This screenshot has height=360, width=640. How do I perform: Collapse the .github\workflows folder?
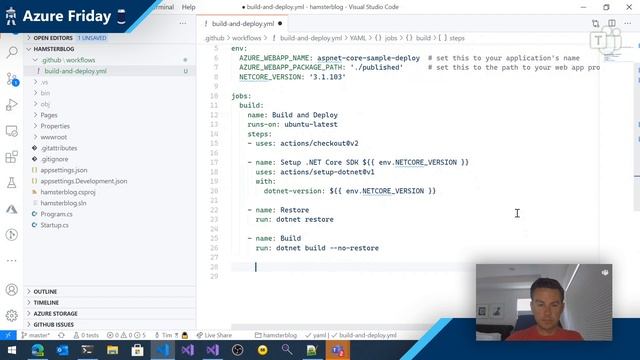pos(109,60)
